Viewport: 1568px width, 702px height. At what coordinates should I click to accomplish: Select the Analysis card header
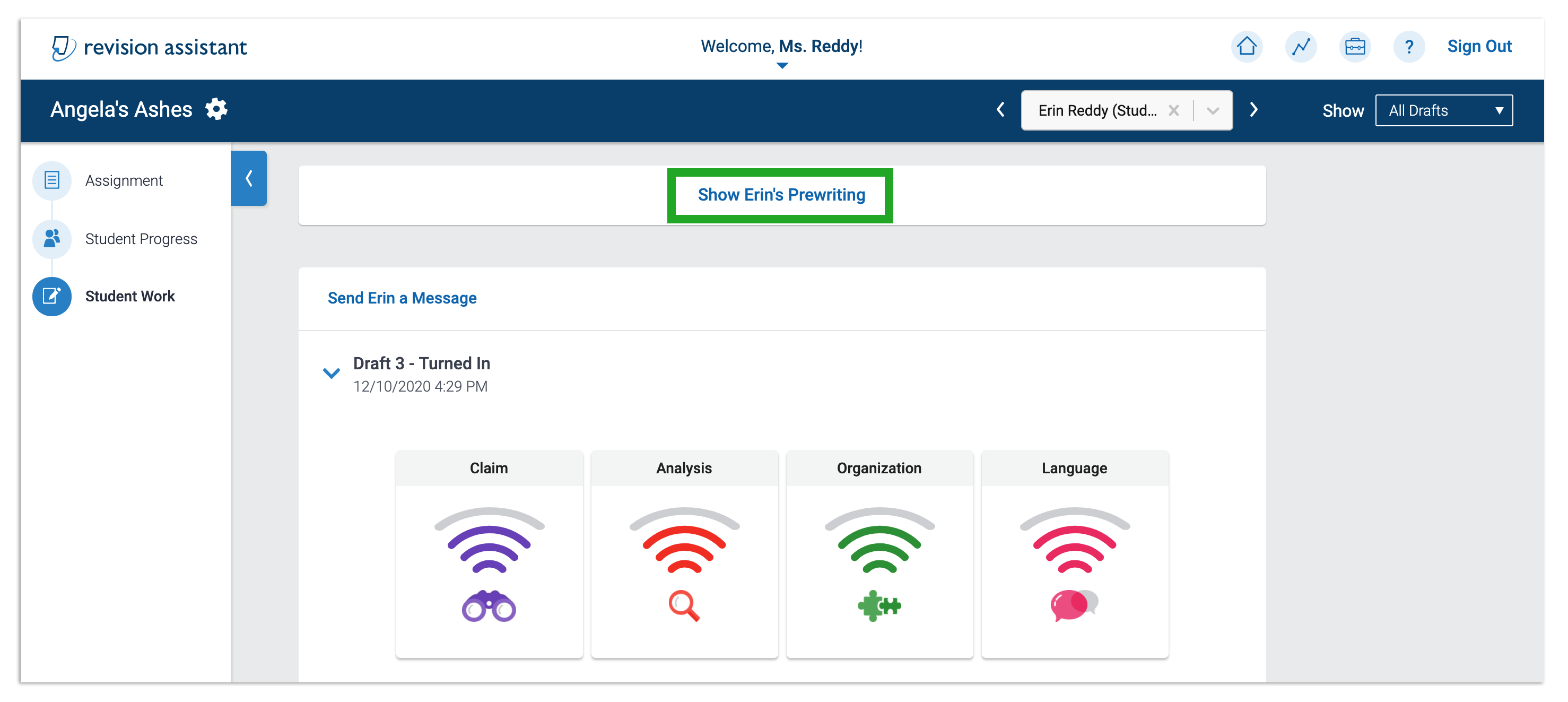point(684,468)
